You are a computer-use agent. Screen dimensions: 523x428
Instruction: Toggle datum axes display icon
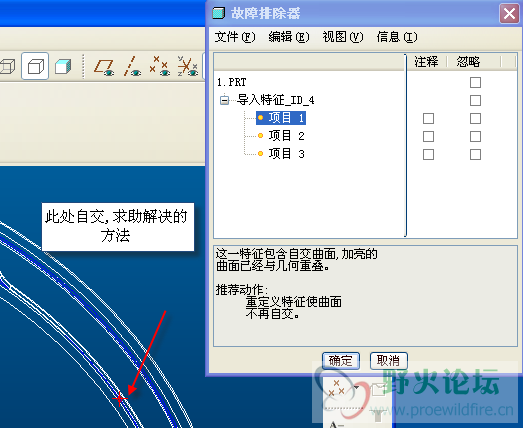[x=132, y=66]
